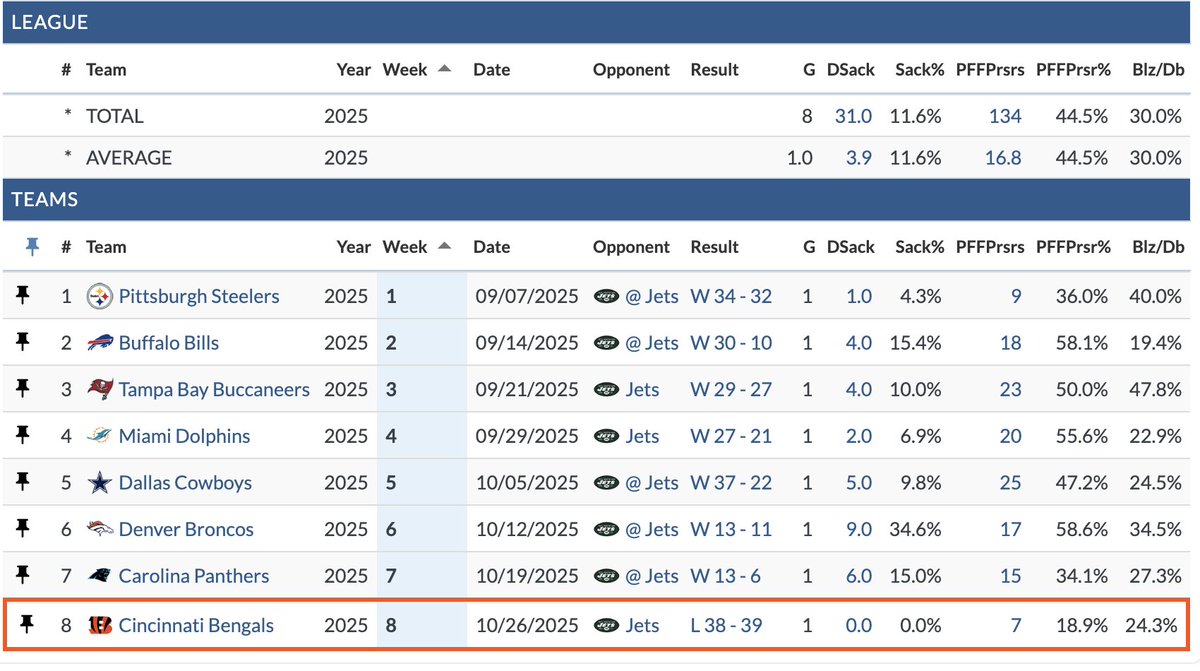Viewport: 1200px width, 671px height.
Task: Open the W 30 - 10 game result
Action: point(731,343)
